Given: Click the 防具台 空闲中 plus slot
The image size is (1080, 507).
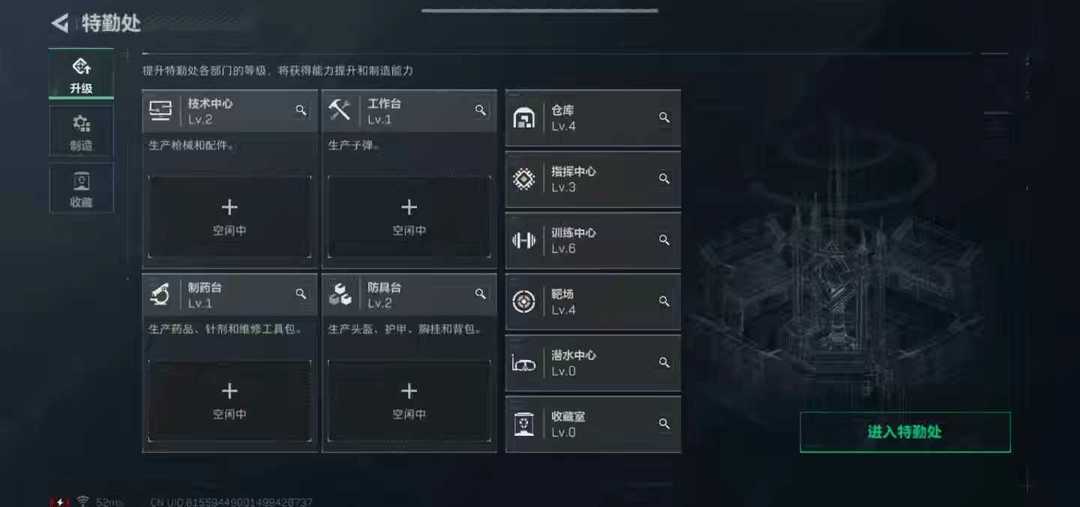Looking at the screenshot, I should (x=409, y=400).
